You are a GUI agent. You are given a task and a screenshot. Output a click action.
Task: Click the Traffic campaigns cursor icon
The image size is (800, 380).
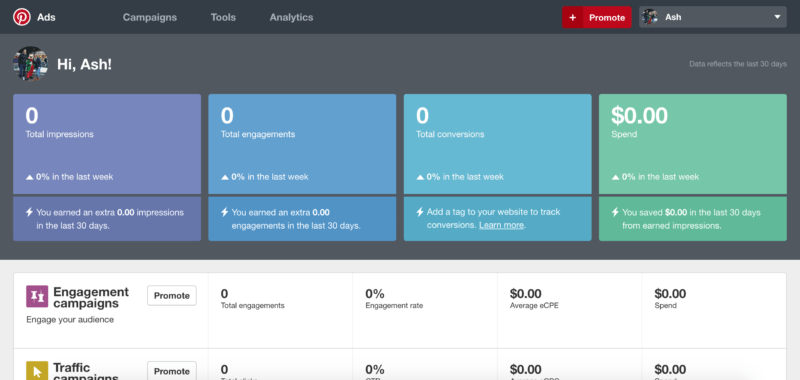tap(37, 371)
